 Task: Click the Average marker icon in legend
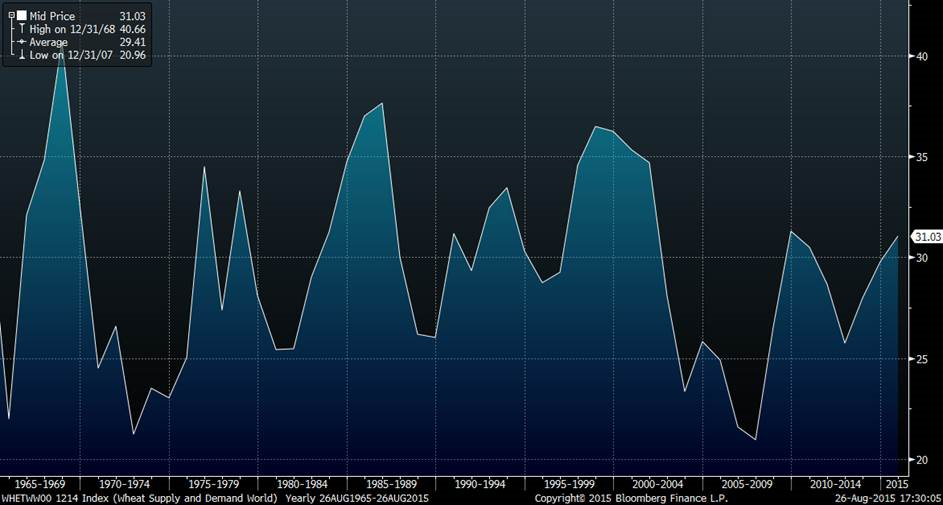(21, 42)
